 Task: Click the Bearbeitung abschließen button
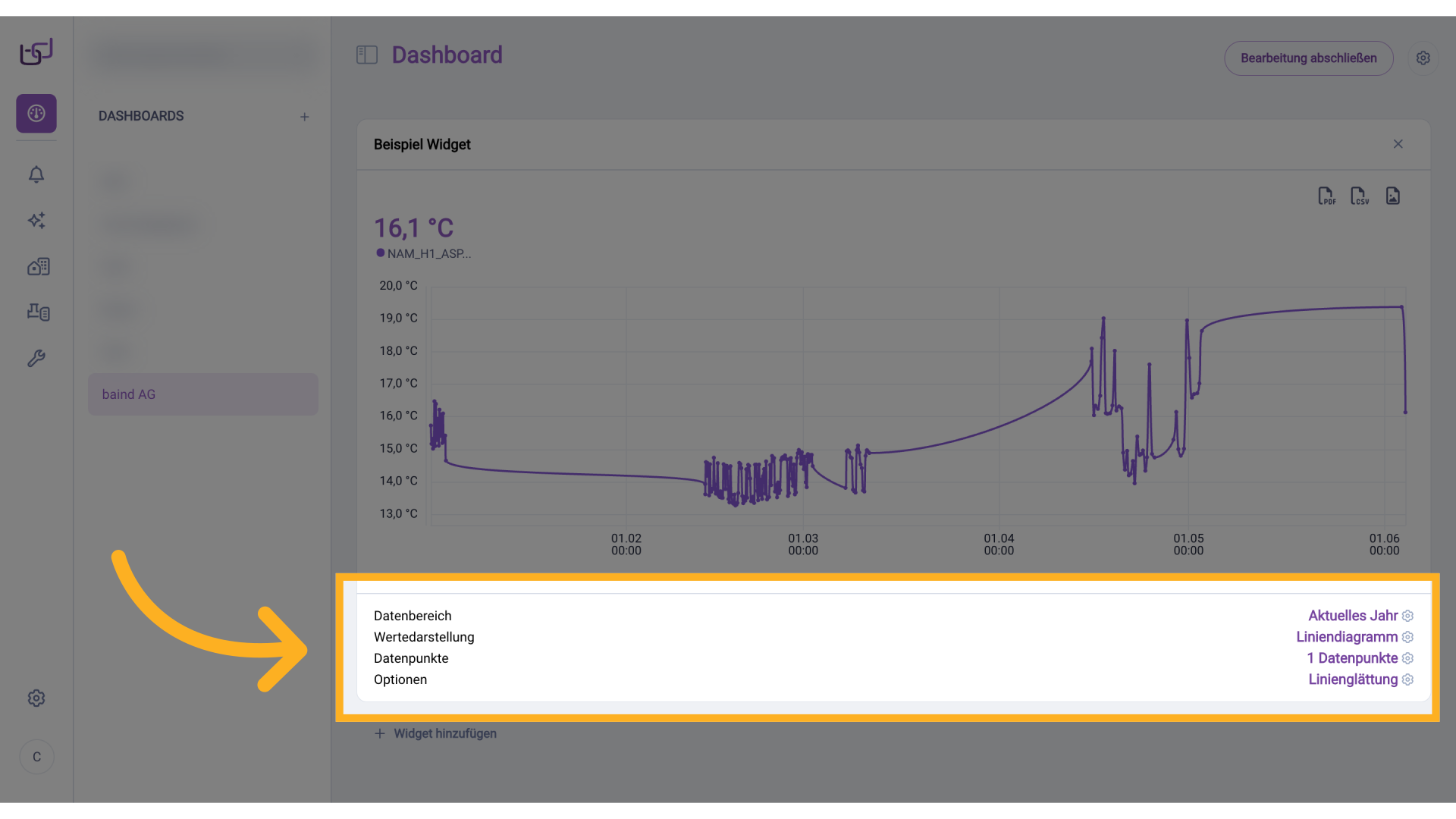click(x=1309, y=58)
